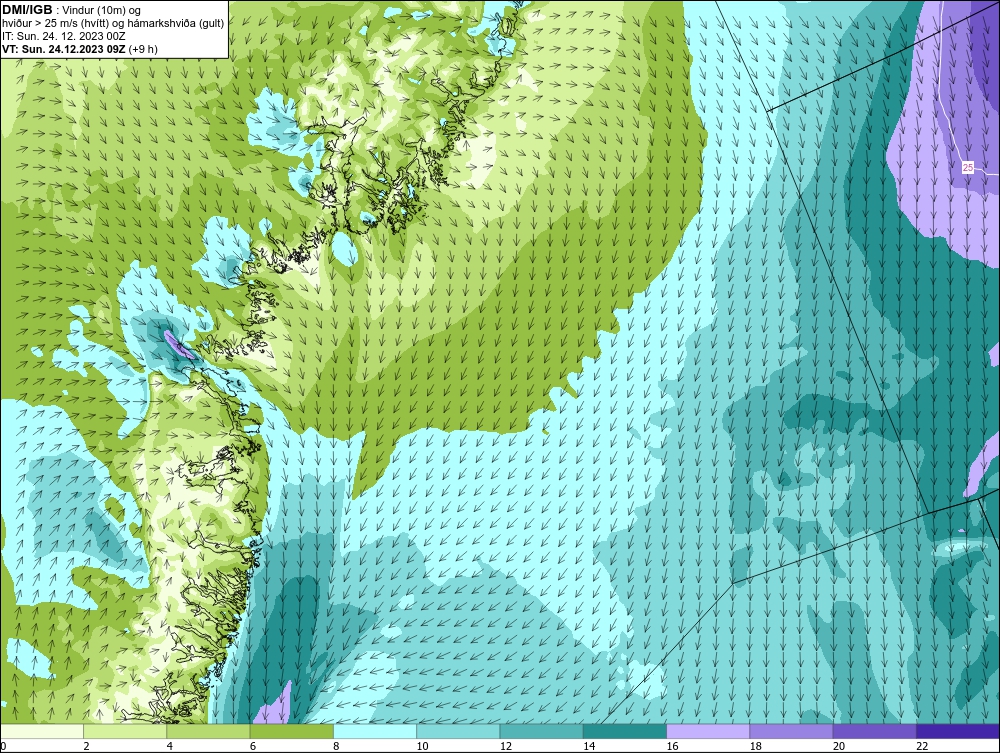Screen dimensions: 1000x753
Task: Click the '2' label on the color scale
Action: (x=86, y=746)
